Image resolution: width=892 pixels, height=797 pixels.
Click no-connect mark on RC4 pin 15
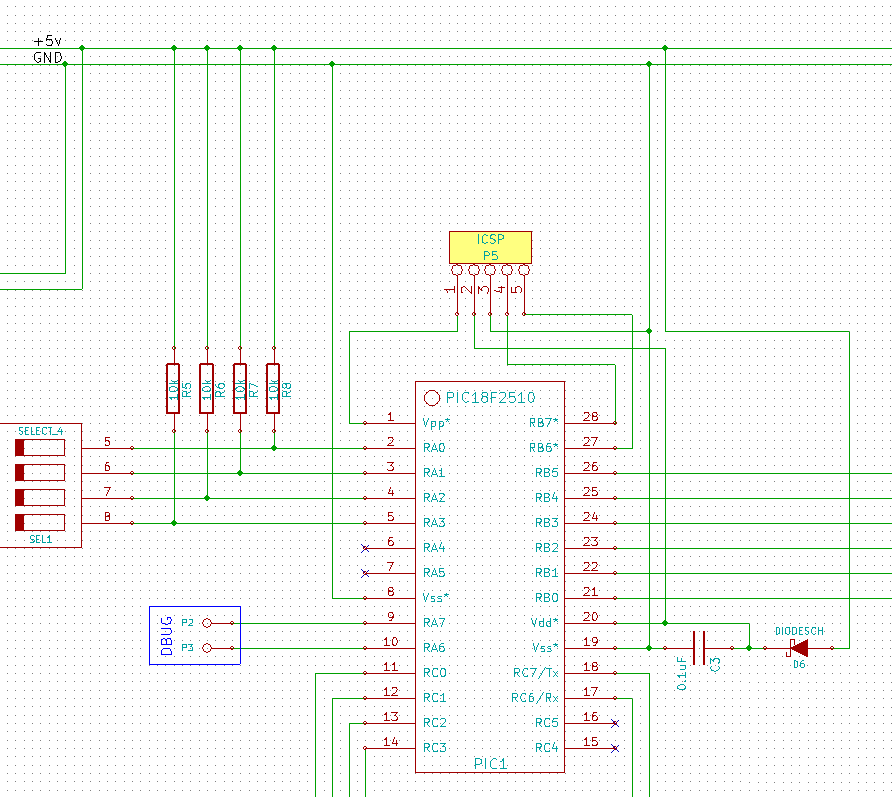pos(615,749)
